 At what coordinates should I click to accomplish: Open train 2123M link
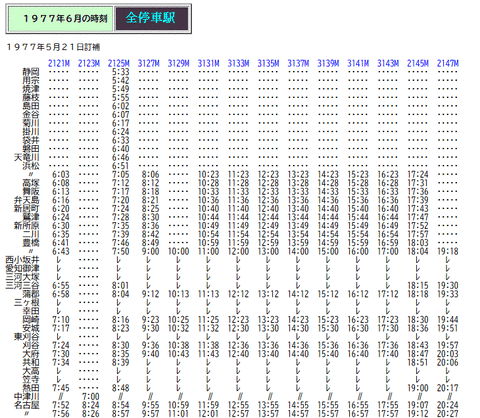click(89, 63)
